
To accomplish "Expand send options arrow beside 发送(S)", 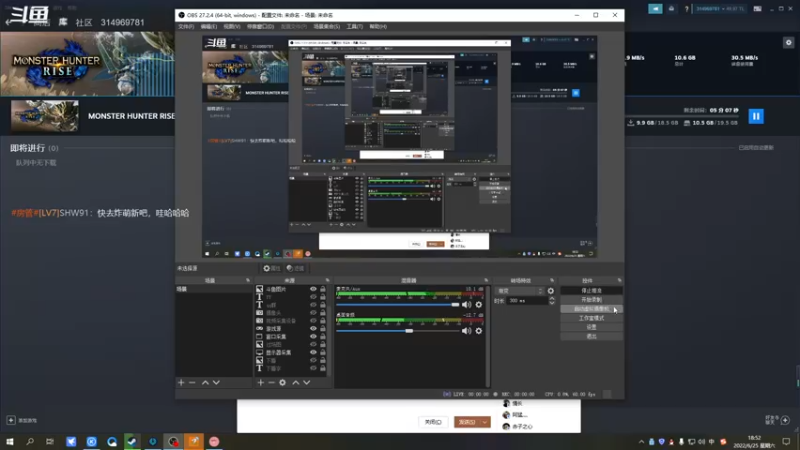I will pyautogui.click(x=485, y=422).
